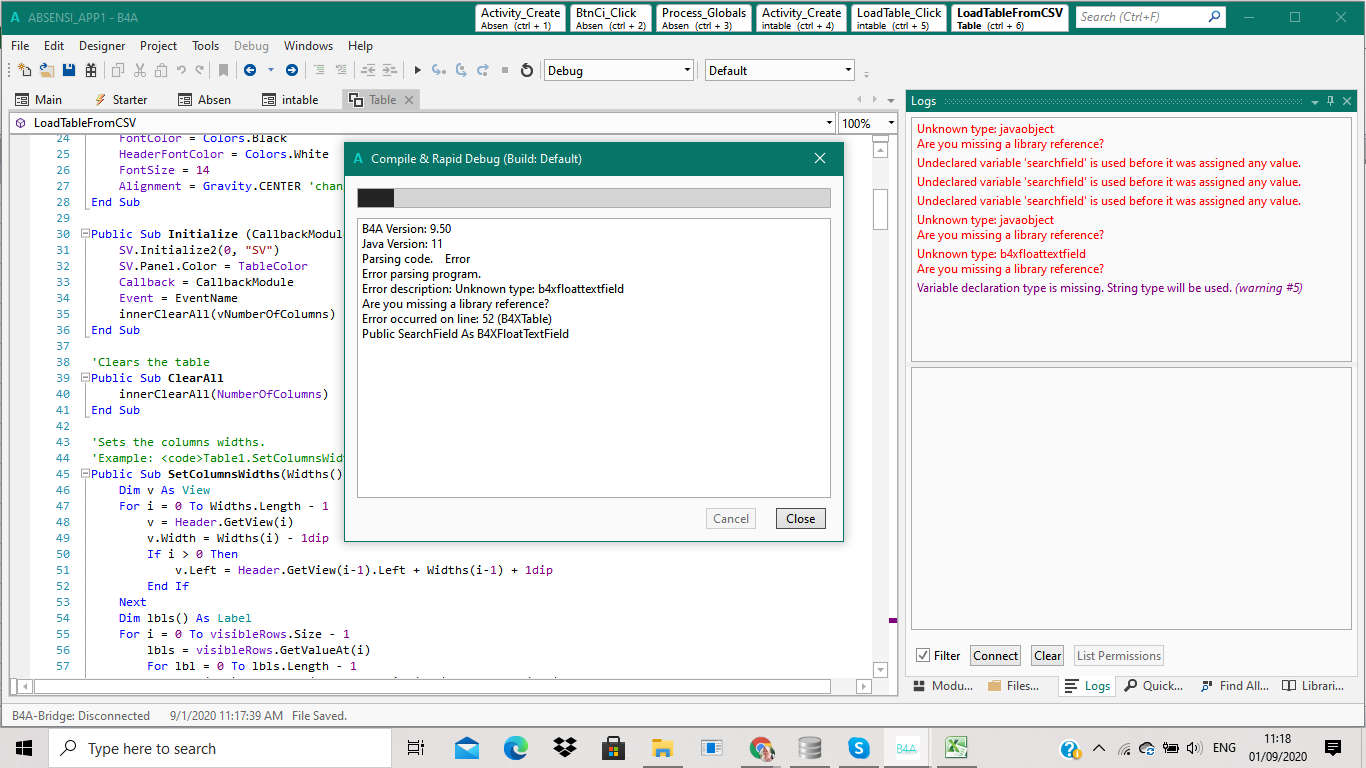This screenshot has width=1366, height=768.
Task: Collapse the Public Sub Initialize code block
Action: point(86,234)
